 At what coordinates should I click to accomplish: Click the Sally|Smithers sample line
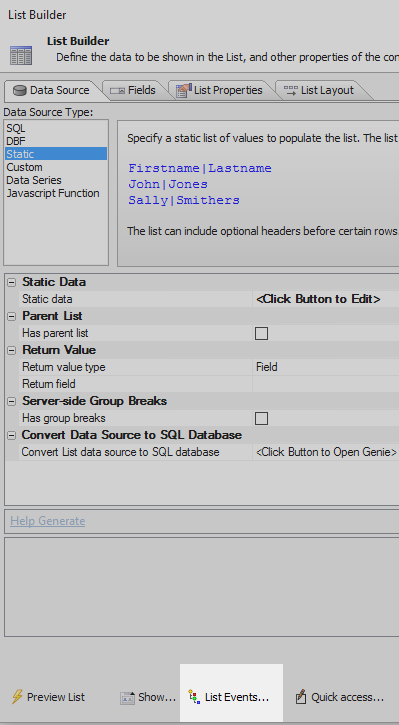tap(184, 200)
